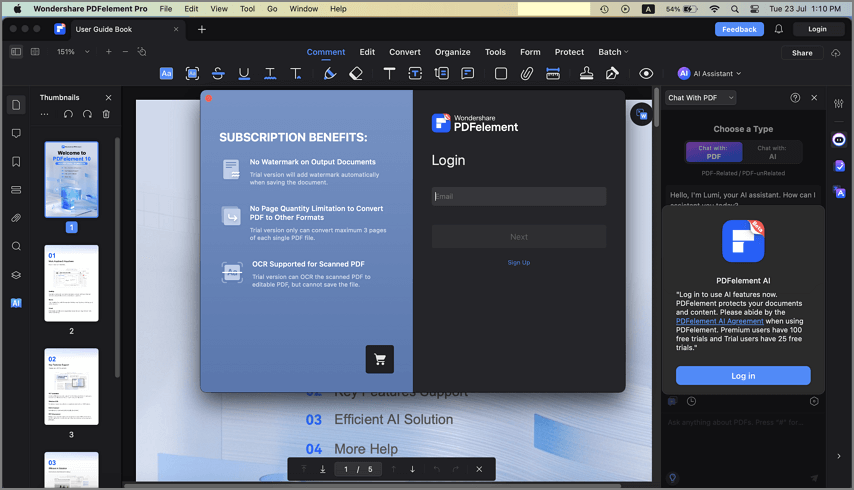
Task: Open Thumbnails panel more options menu
Action: 45,114
